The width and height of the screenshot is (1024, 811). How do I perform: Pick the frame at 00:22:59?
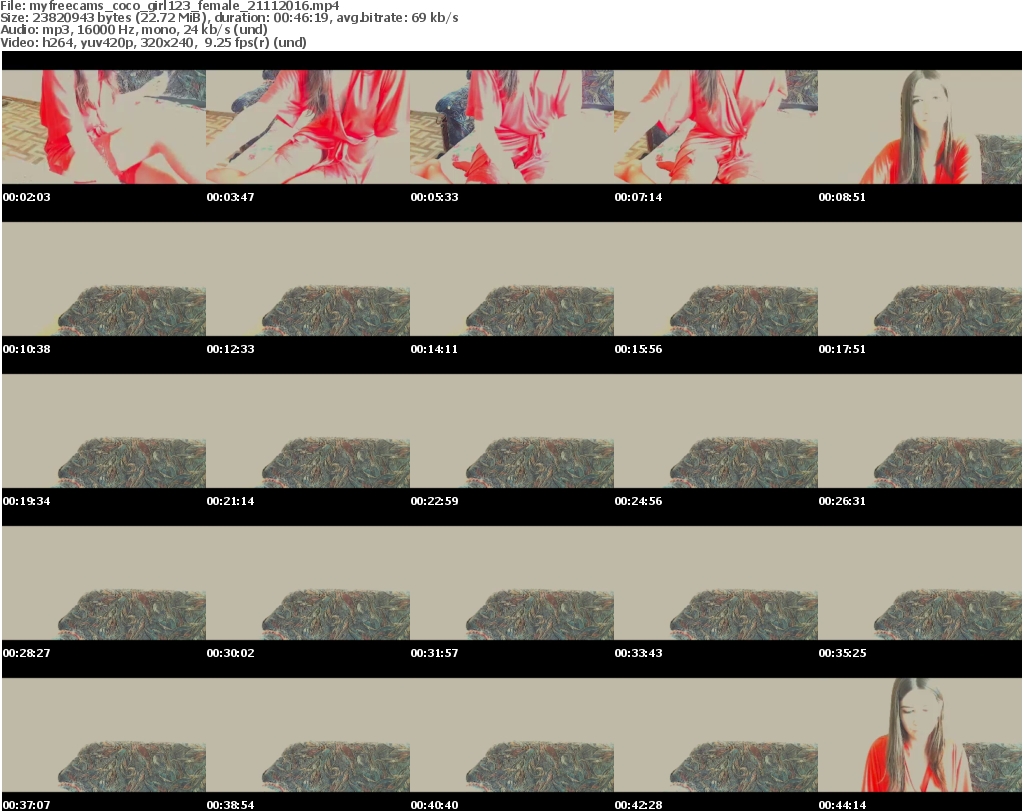pos(511,431)
